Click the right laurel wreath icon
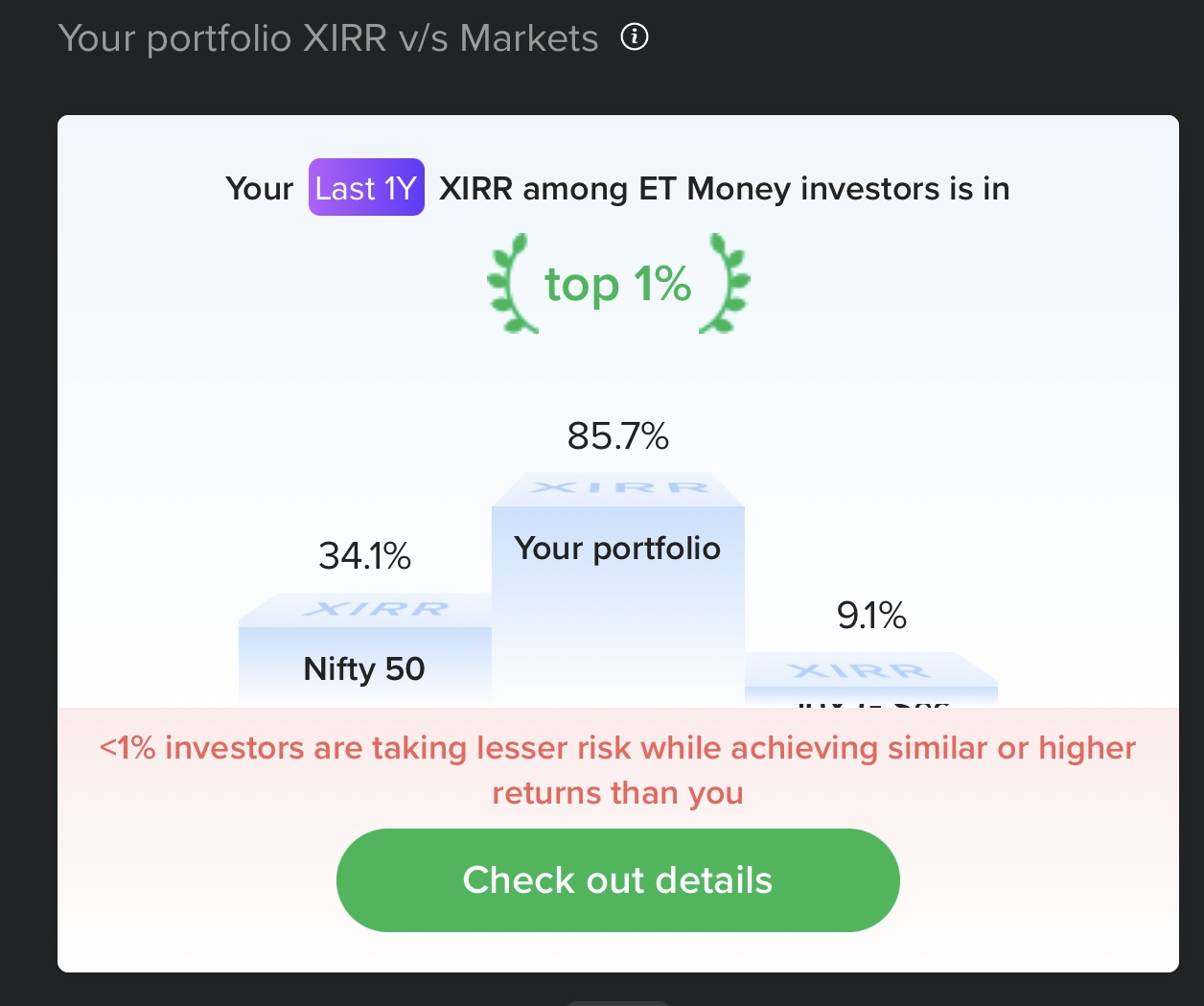The height and width of the screenshot is (1006, 1204). pyautogui.click(x=721, y=283)
